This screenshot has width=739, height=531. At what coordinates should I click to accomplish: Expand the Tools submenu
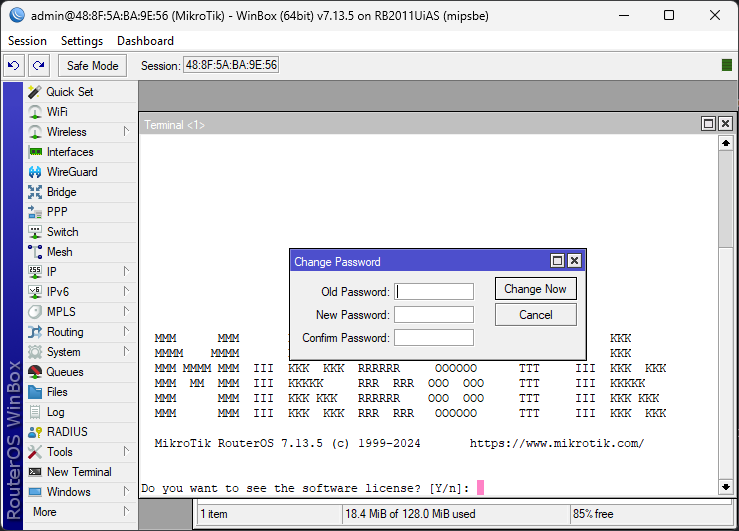click(x=126, y=452)
